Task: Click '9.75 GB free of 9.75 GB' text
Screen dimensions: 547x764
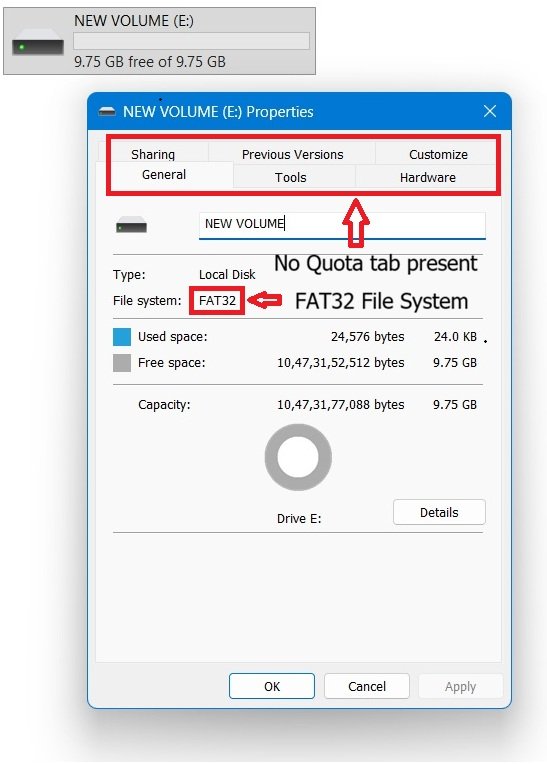Action: (x=150, y=62)
